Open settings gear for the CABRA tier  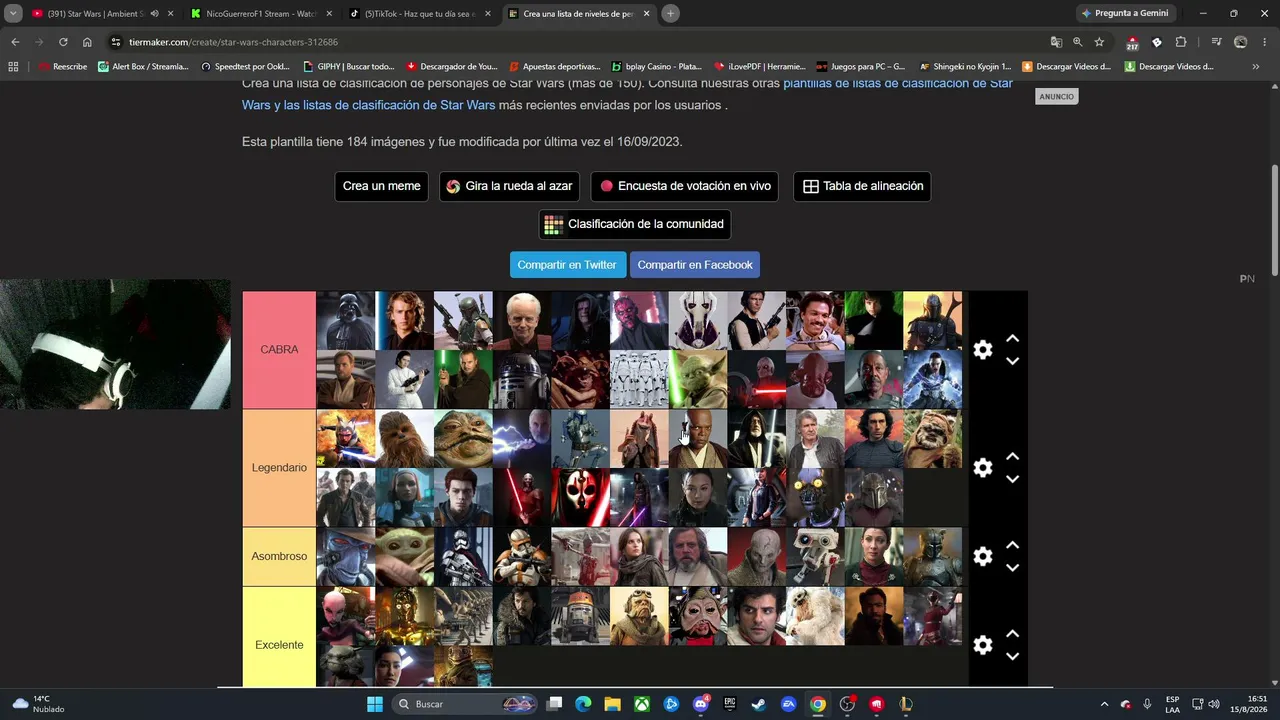(x=983, y=350)
